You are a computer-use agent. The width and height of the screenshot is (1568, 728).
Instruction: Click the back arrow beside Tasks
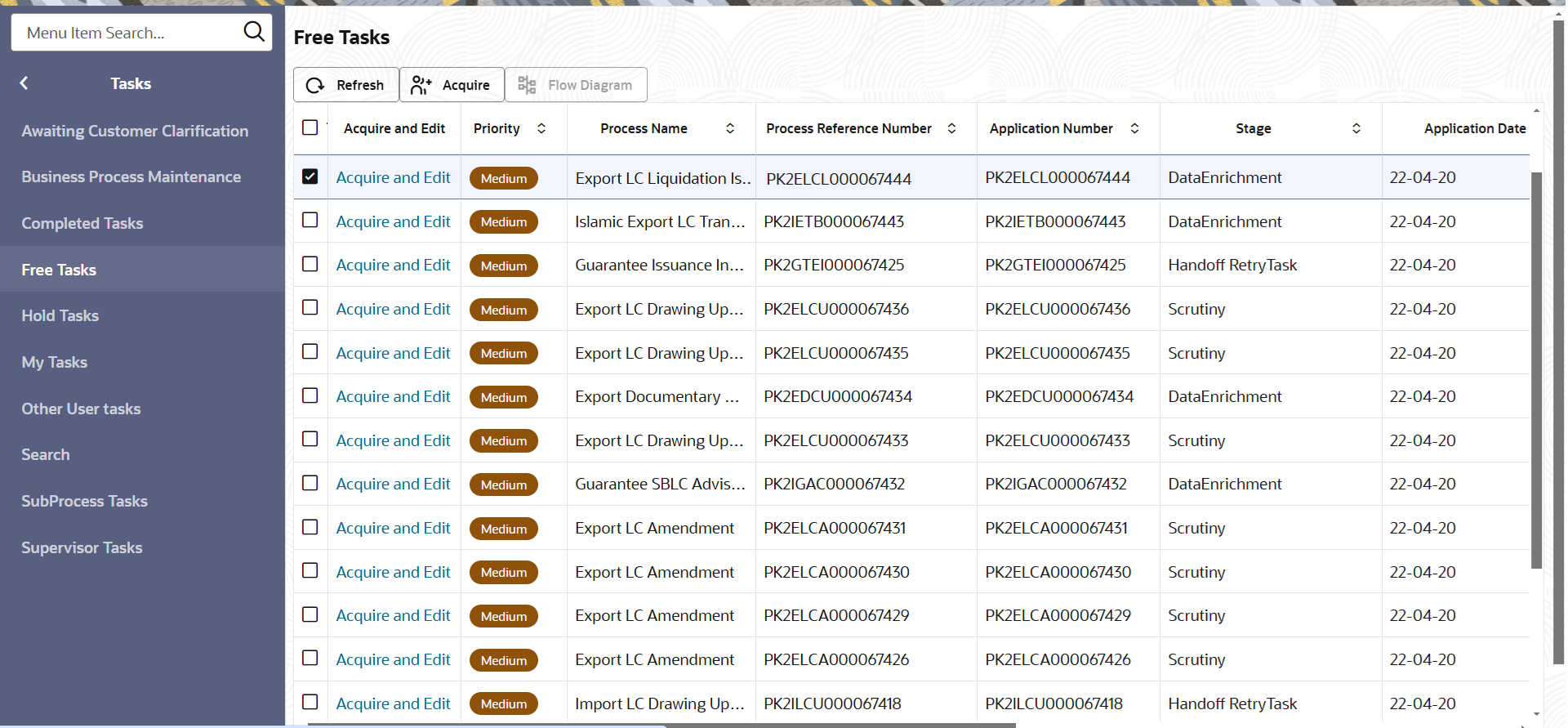click(x=24, y=83)
